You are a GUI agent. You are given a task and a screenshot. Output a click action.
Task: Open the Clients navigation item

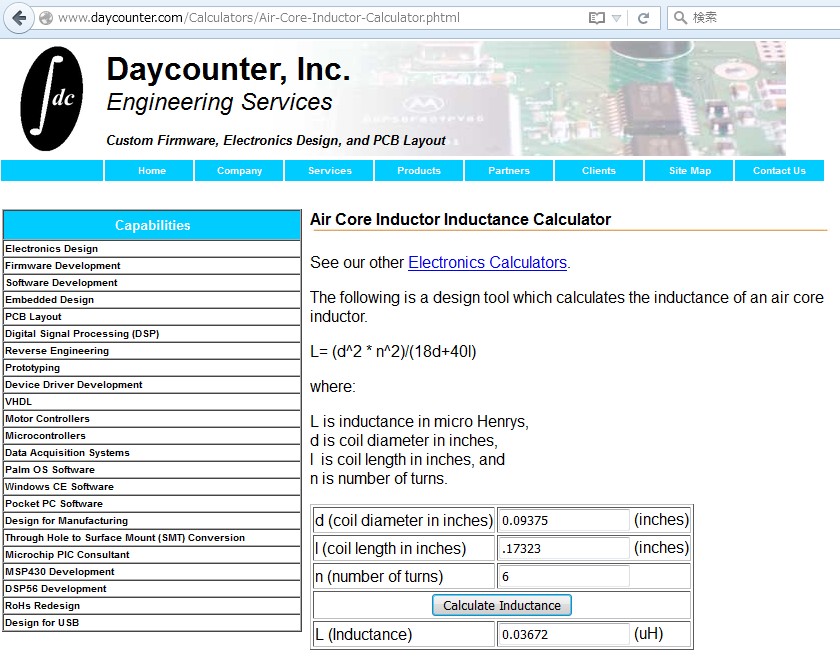(x=599, y=170)
